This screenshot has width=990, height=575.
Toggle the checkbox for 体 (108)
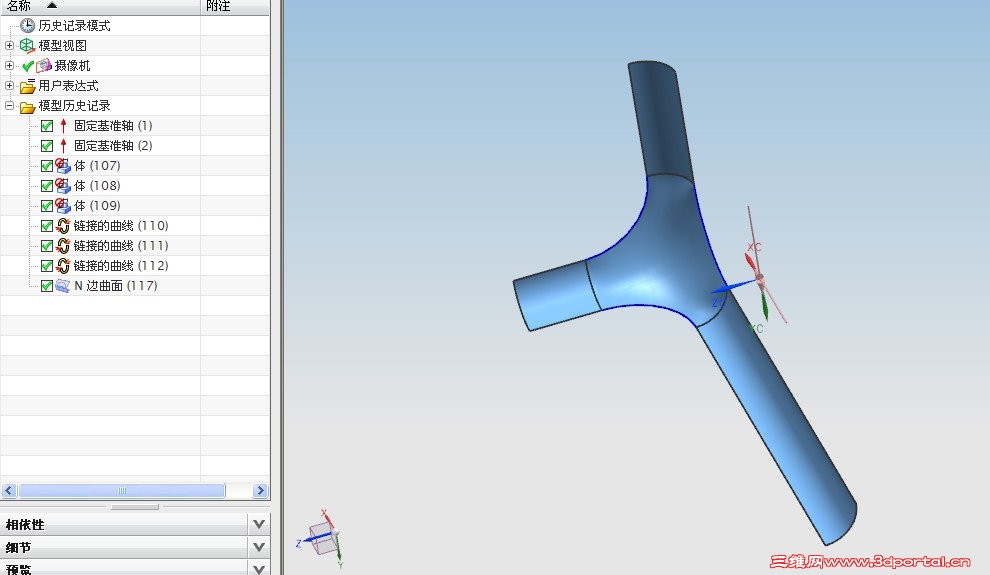(x=47, y=186)
